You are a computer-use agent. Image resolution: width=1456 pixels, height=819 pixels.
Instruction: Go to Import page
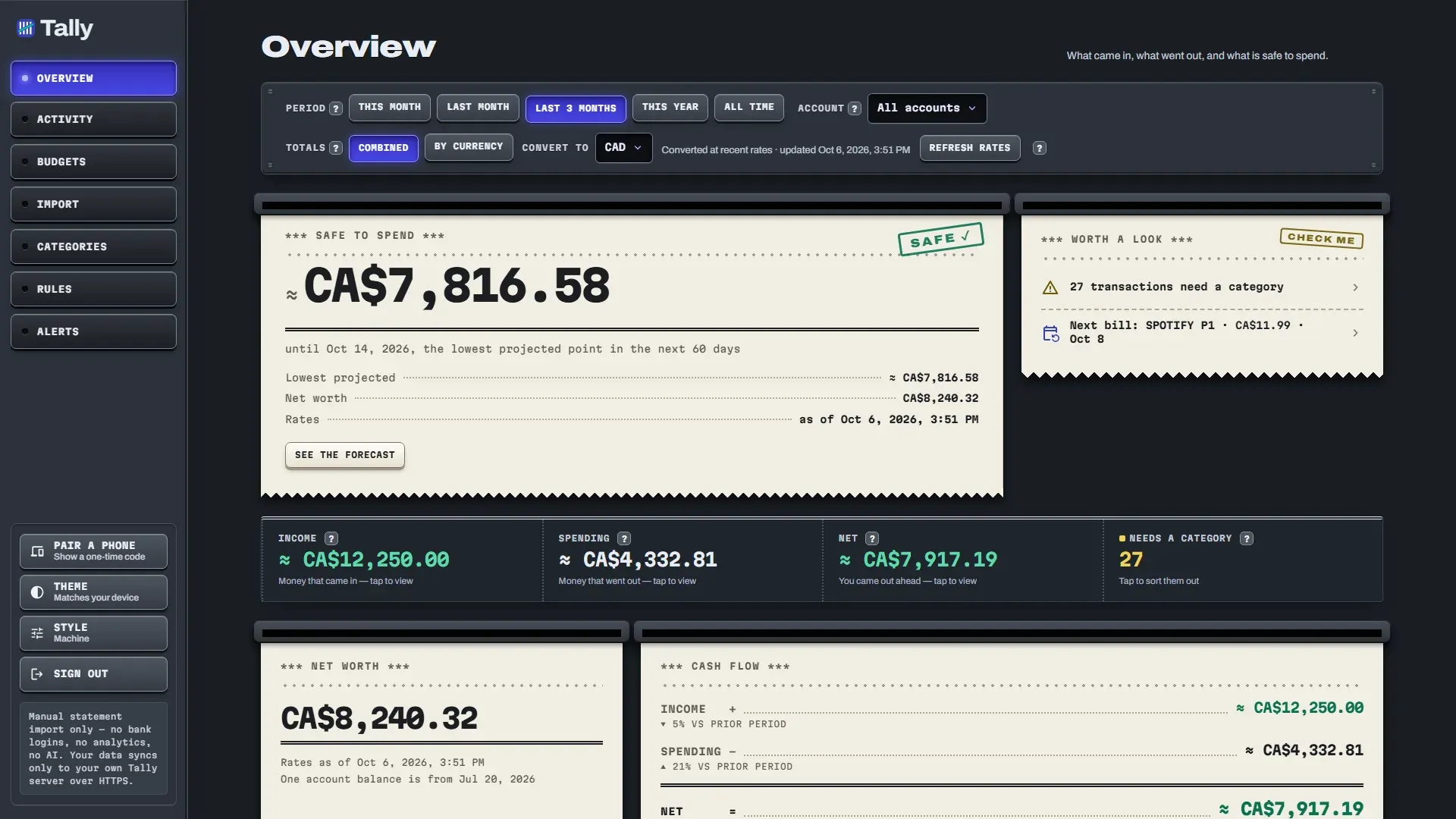[93, 205]
